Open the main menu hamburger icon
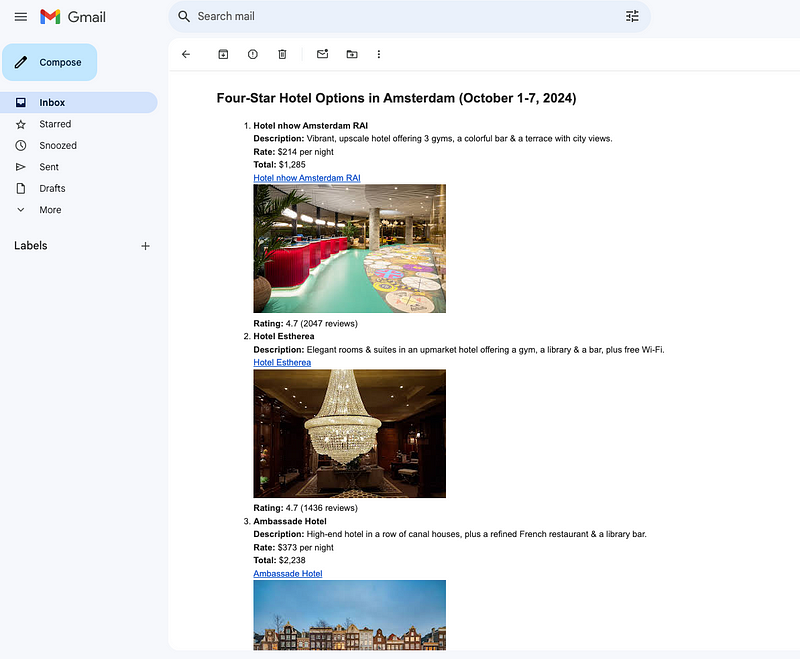800x659 pixels. [20, 17]
